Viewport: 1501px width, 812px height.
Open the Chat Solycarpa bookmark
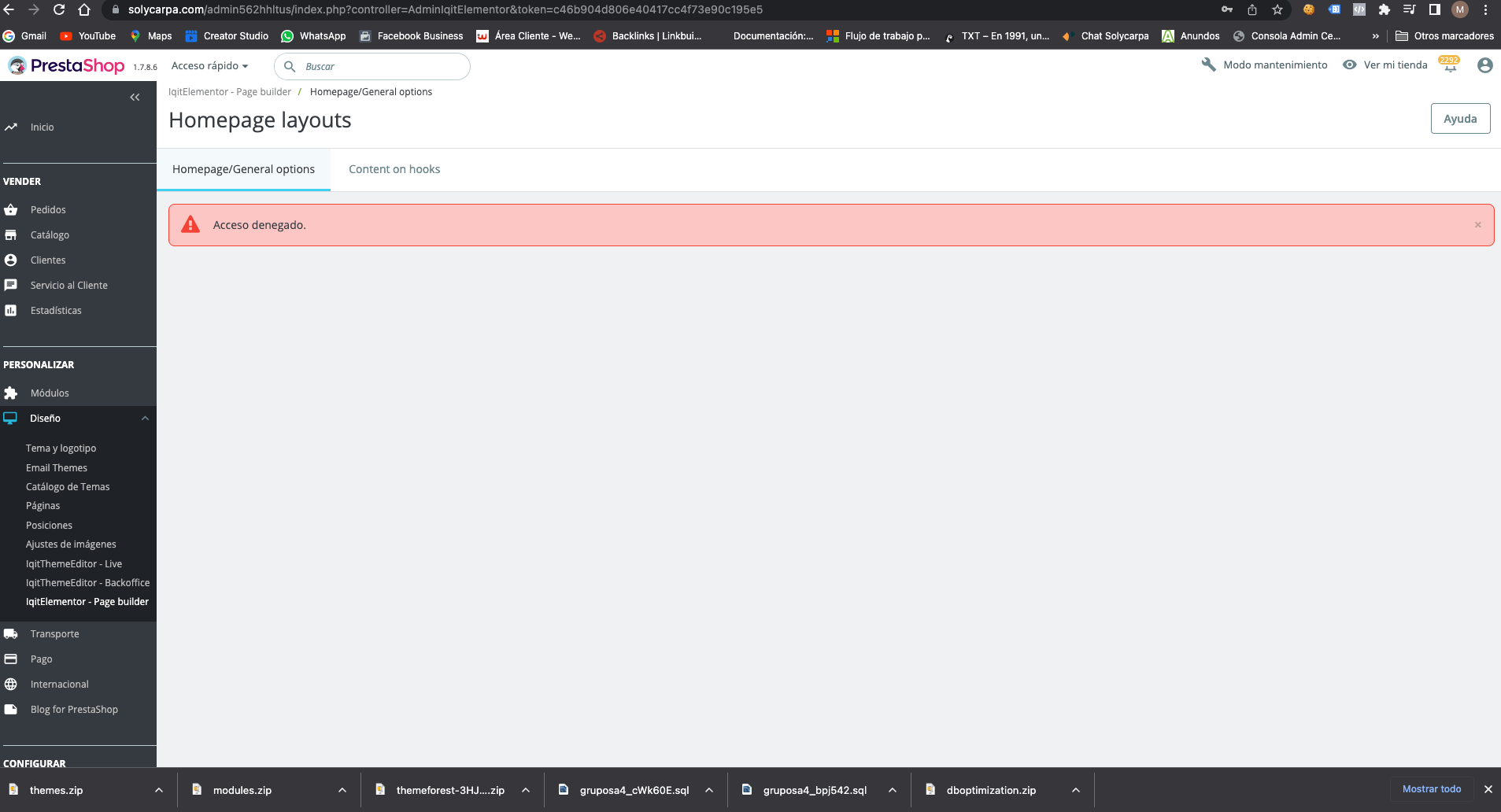pos(1105,35)
